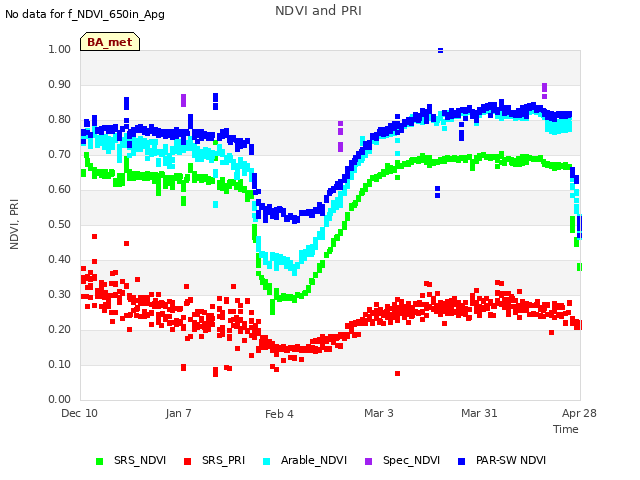Viewport: 640px width, 480px height.
Task: Click the 0.10 y-axis tick label
Action: point(60,364)
